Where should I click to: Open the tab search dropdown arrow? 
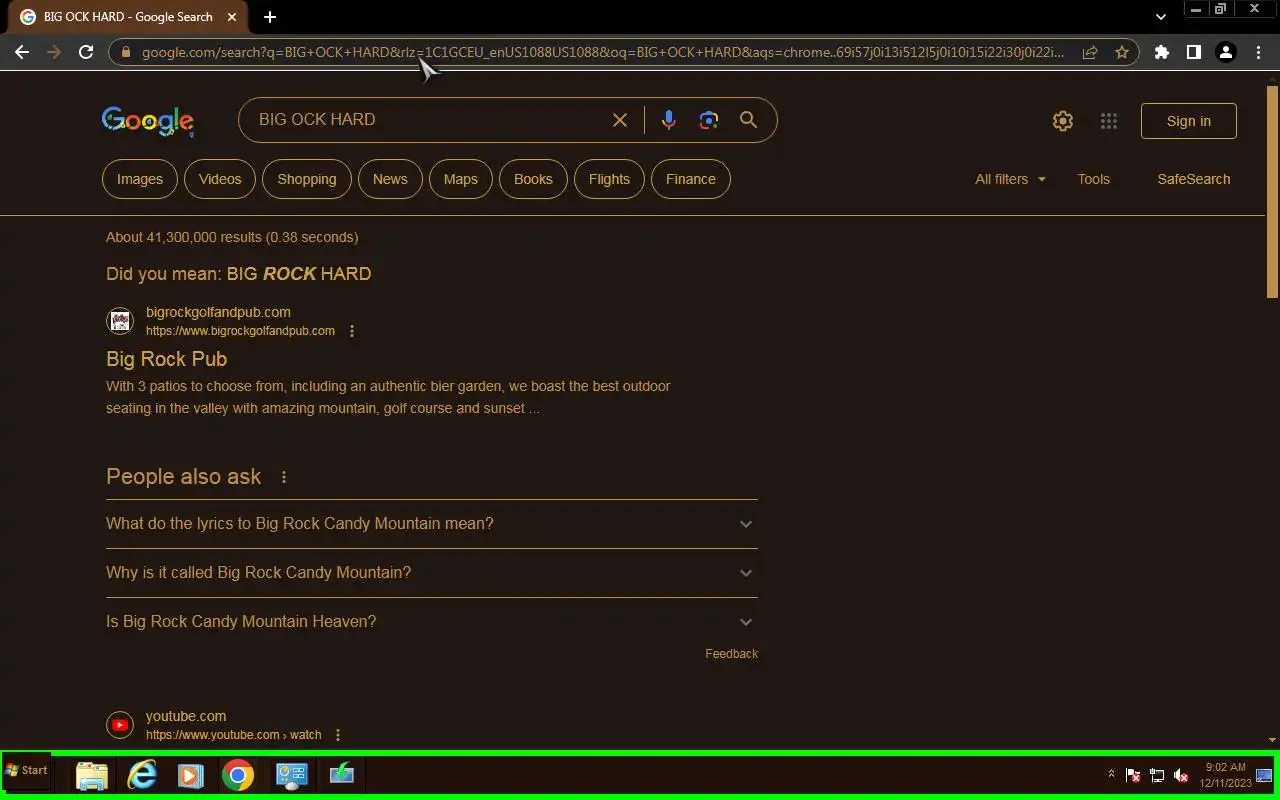[x=1160, y=17]
